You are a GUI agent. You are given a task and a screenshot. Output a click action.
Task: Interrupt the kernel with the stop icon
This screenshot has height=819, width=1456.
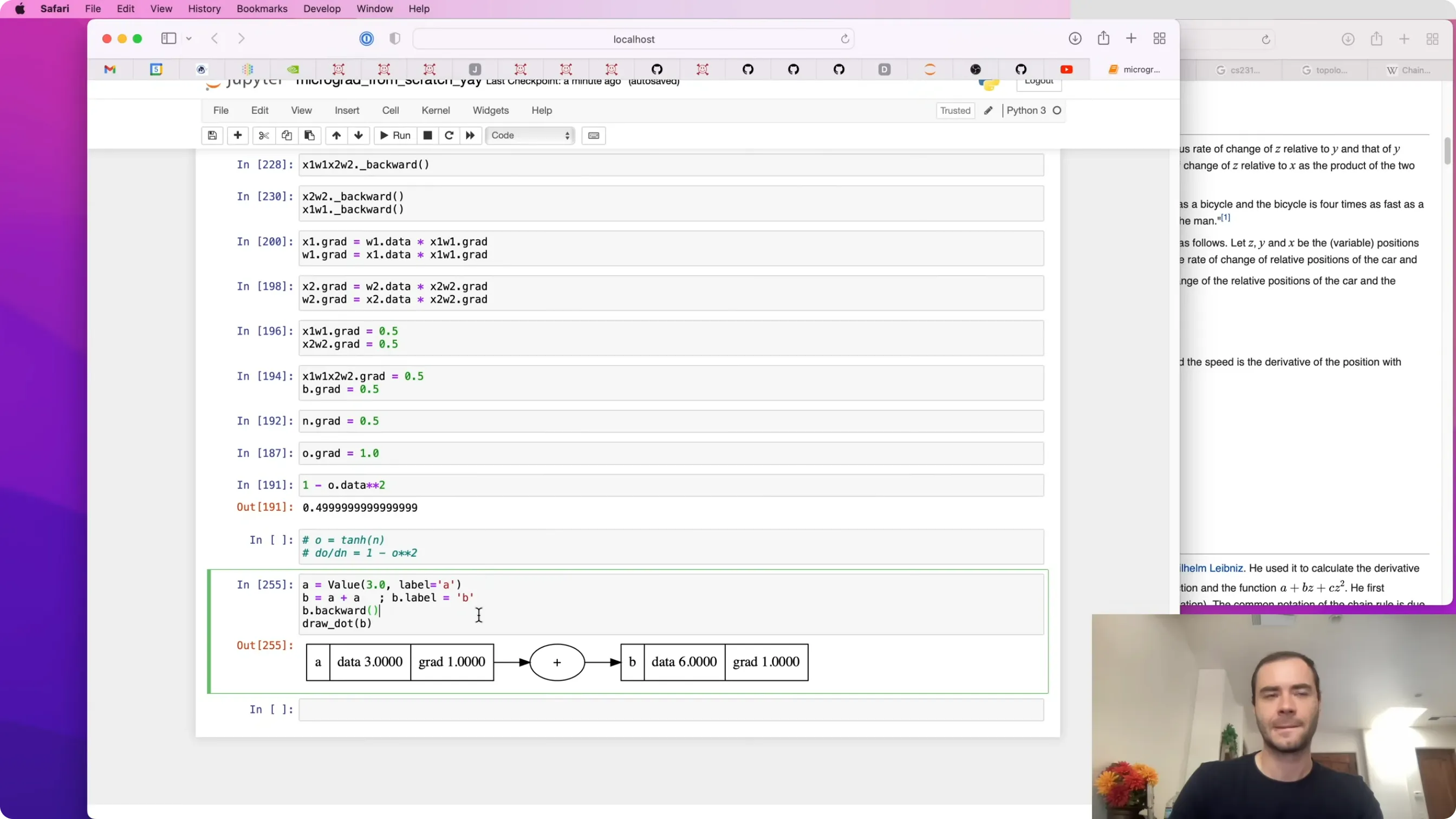coord(428,135)
